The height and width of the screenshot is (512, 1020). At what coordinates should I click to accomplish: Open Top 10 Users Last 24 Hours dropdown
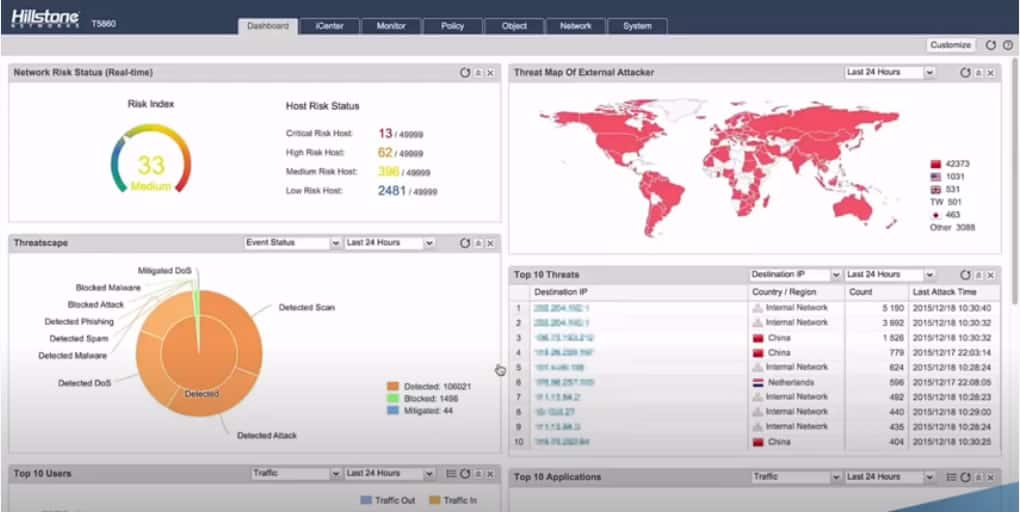[390, 474]
